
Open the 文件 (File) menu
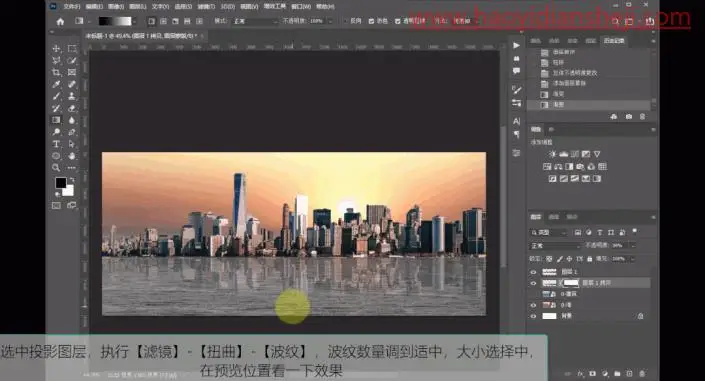point(72,7)
